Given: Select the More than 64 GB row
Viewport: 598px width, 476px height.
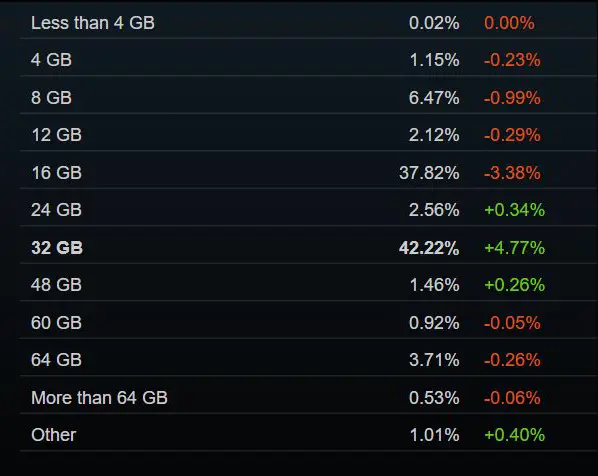Looking at the screenshot, I should (x=309, y=397).
